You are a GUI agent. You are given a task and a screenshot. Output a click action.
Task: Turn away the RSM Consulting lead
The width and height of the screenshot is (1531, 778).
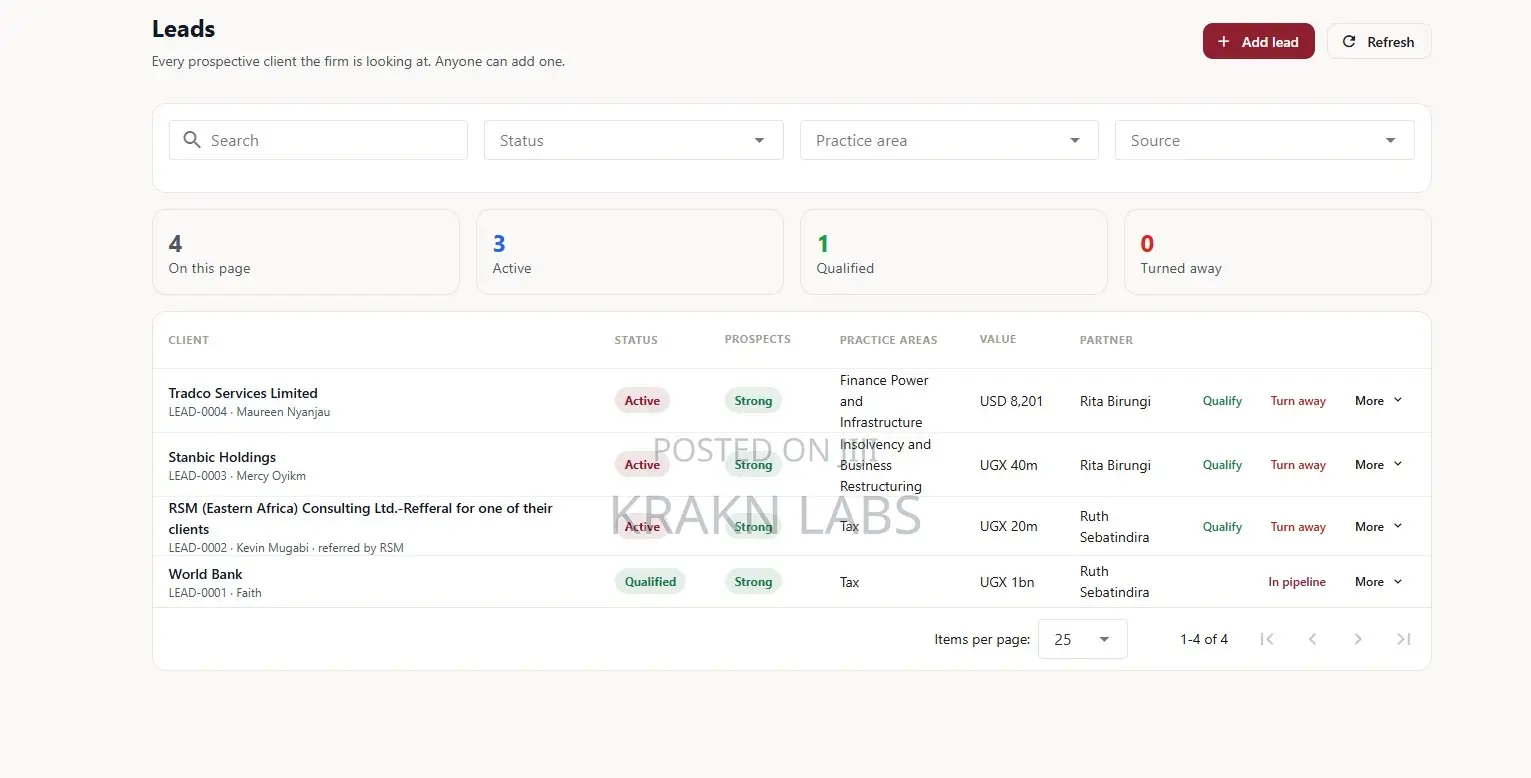point(1298,527)
